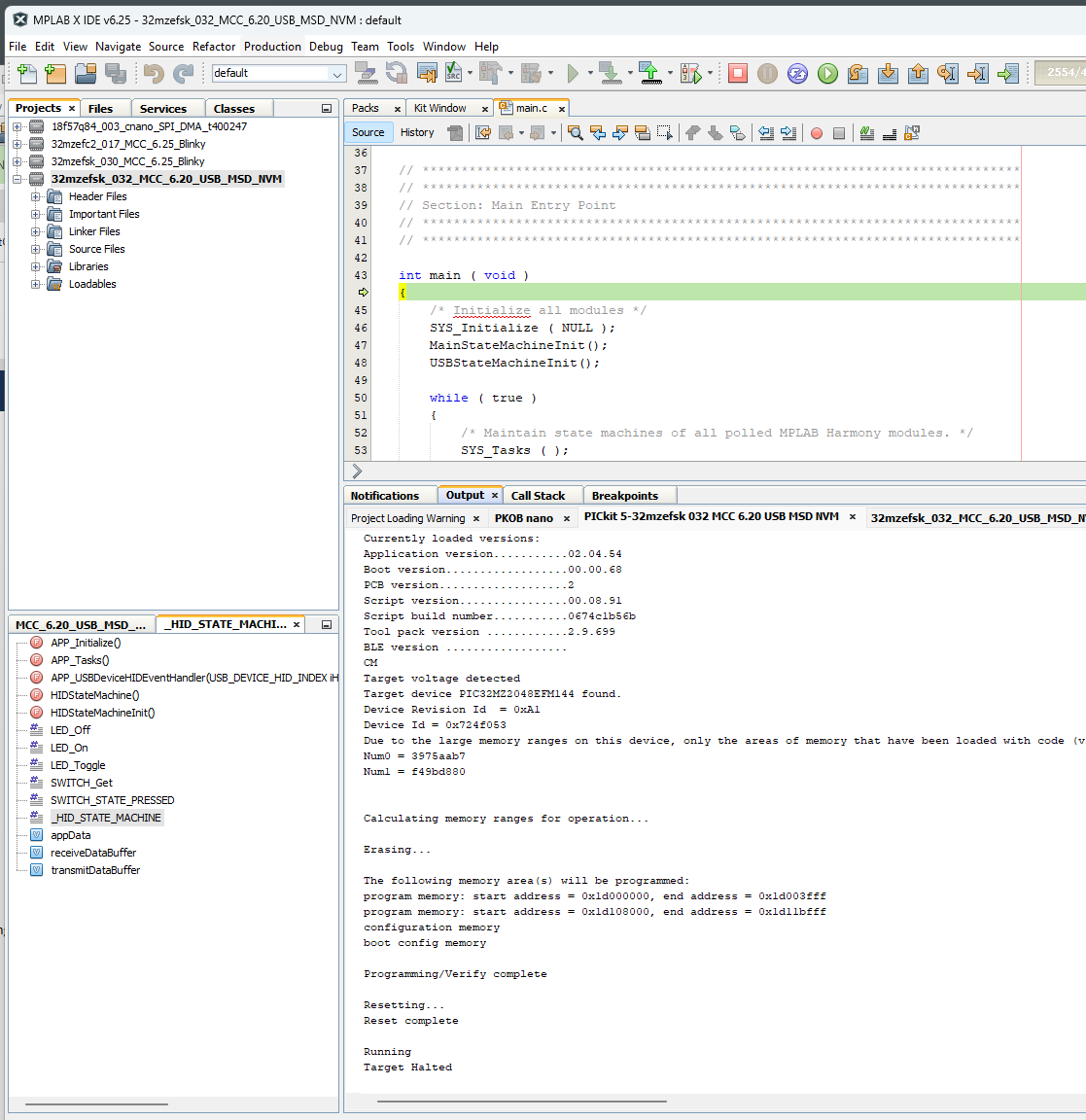Expand the Header Files folder
This screenshot has width=1086, height=1120.
[36, 196]
